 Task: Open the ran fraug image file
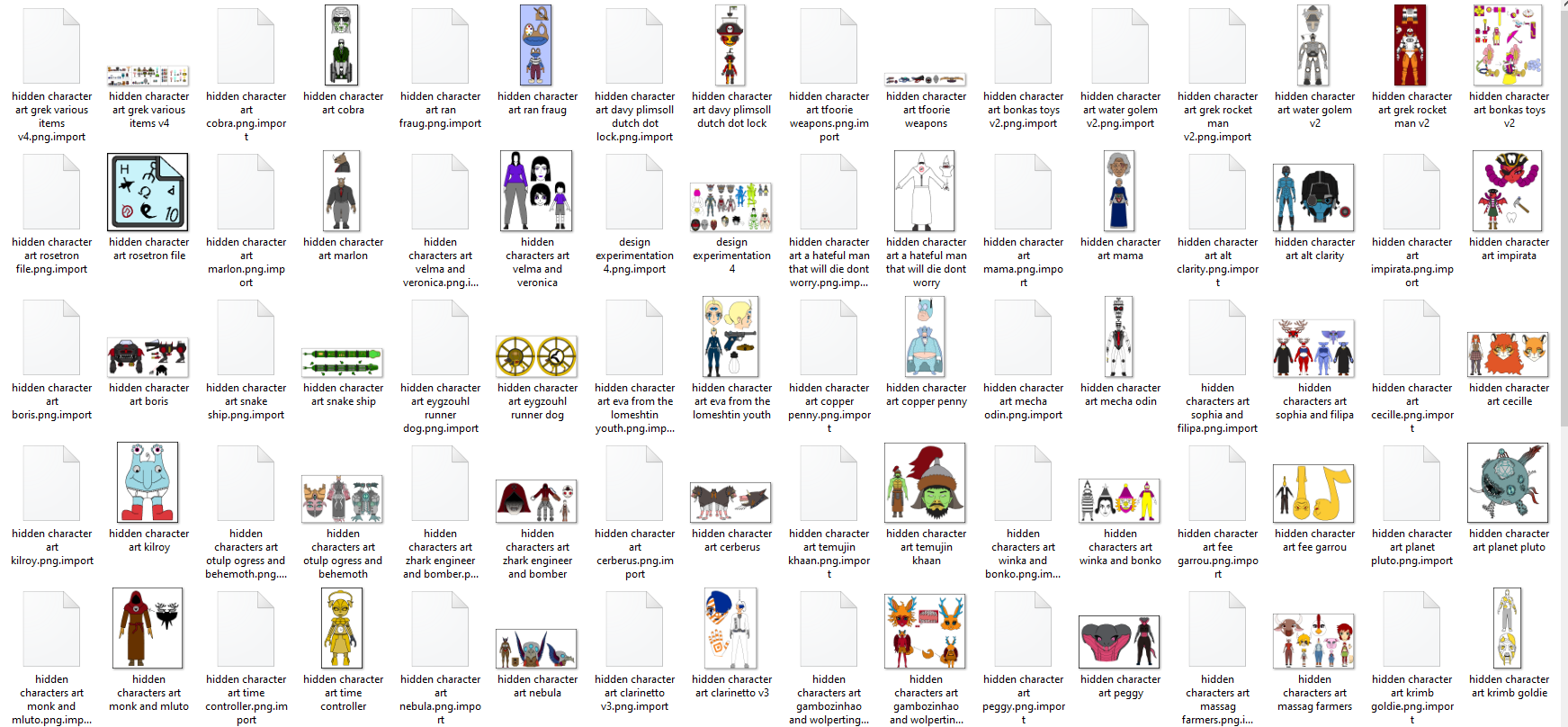tap(536, 45)
